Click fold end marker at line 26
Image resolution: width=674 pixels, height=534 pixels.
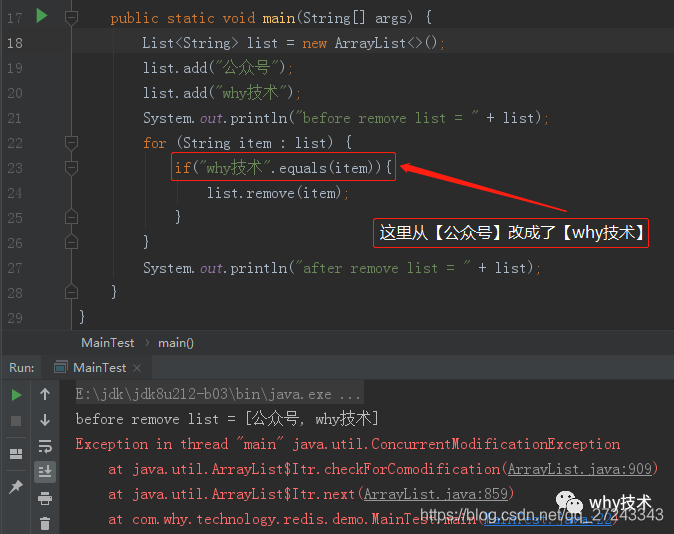[x=71, y=242]
